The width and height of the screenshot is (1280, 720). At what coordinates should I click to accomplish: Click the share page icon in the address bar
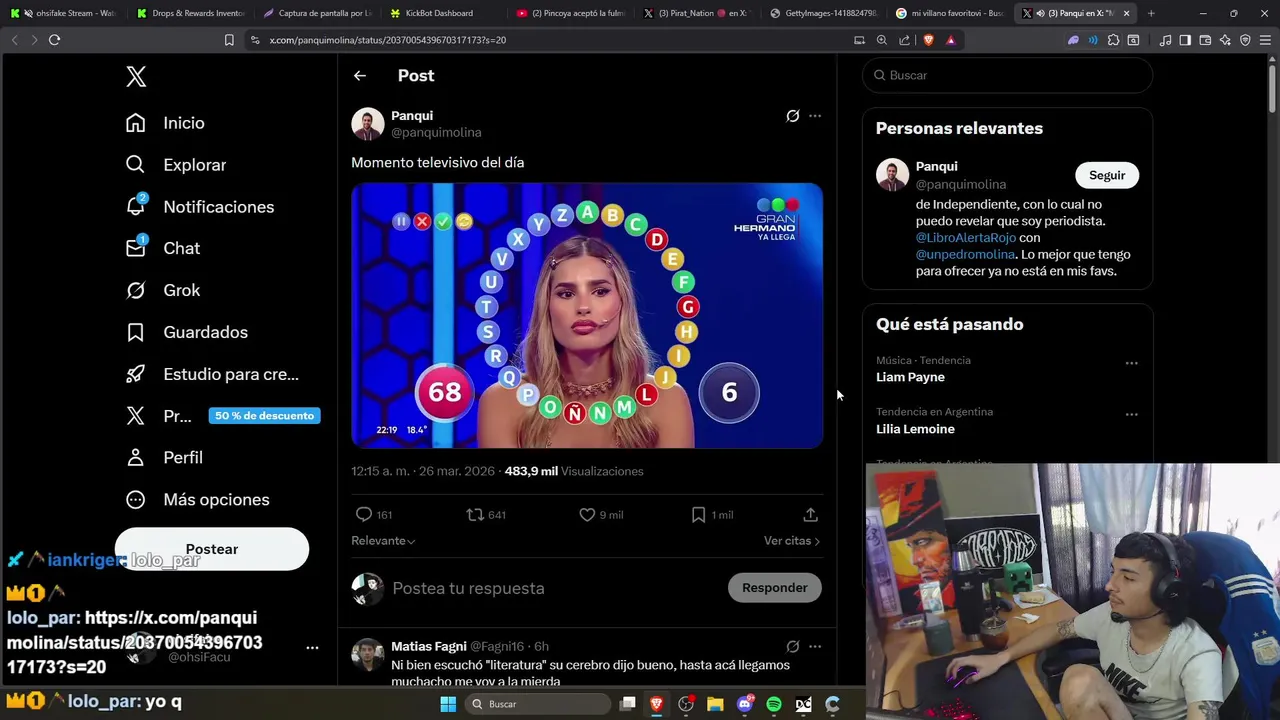(904, 40)
